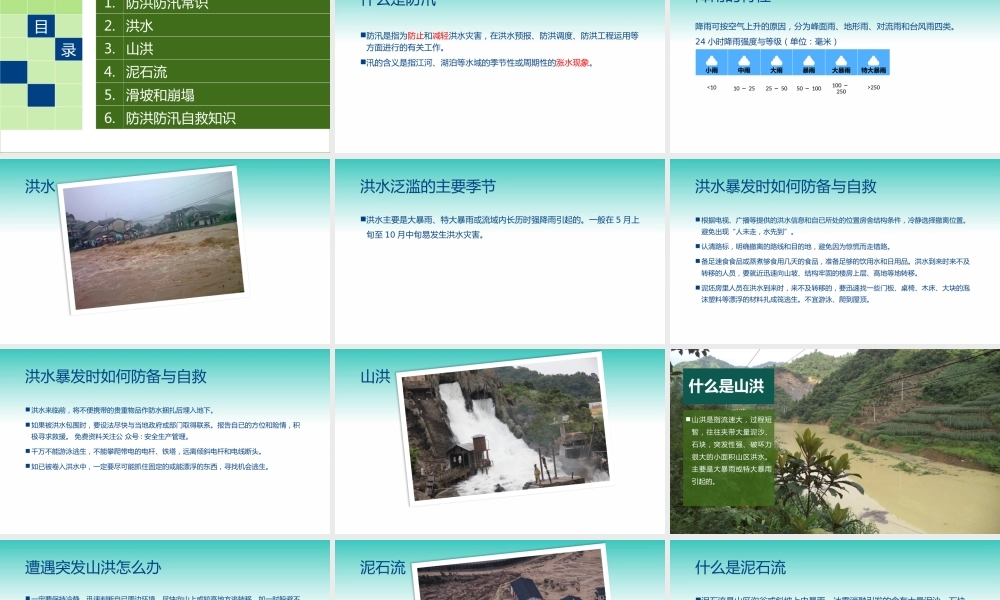Click the red word "减轻"
Screen dimensions: 1000x600
[440, 36]
